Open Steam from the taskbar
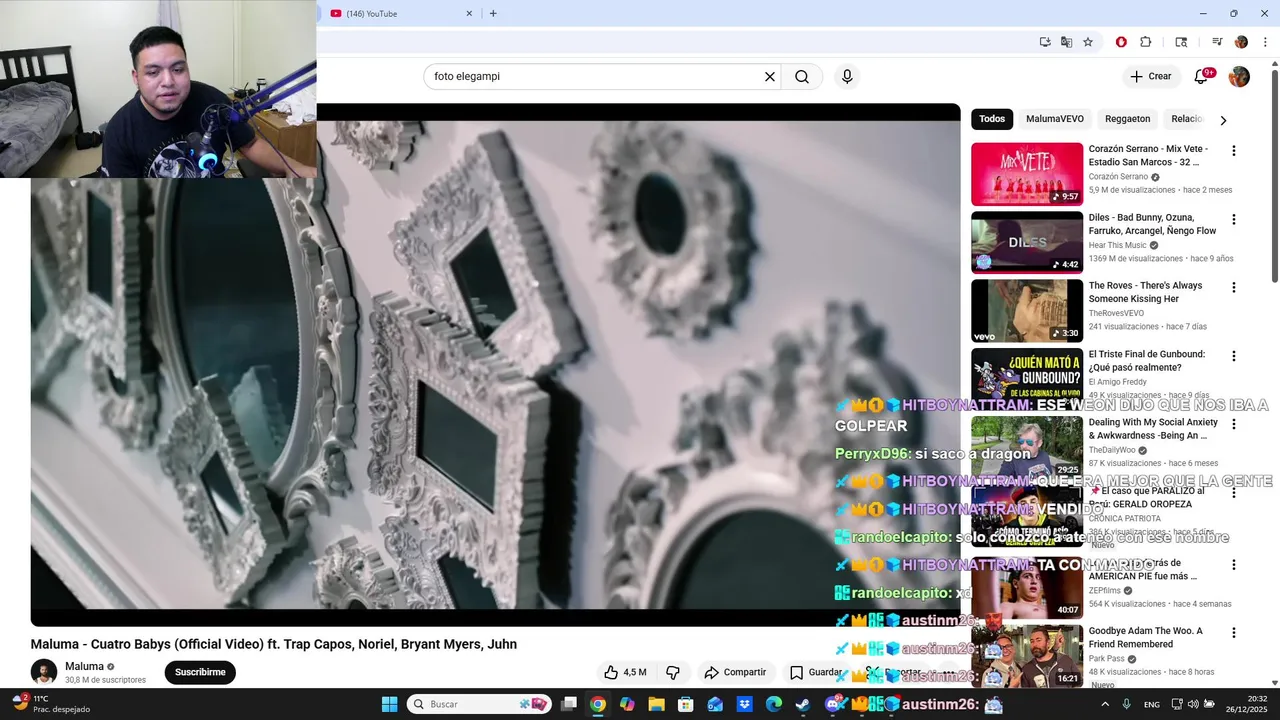Viewport: 1280px width, 720px height. 803,704
